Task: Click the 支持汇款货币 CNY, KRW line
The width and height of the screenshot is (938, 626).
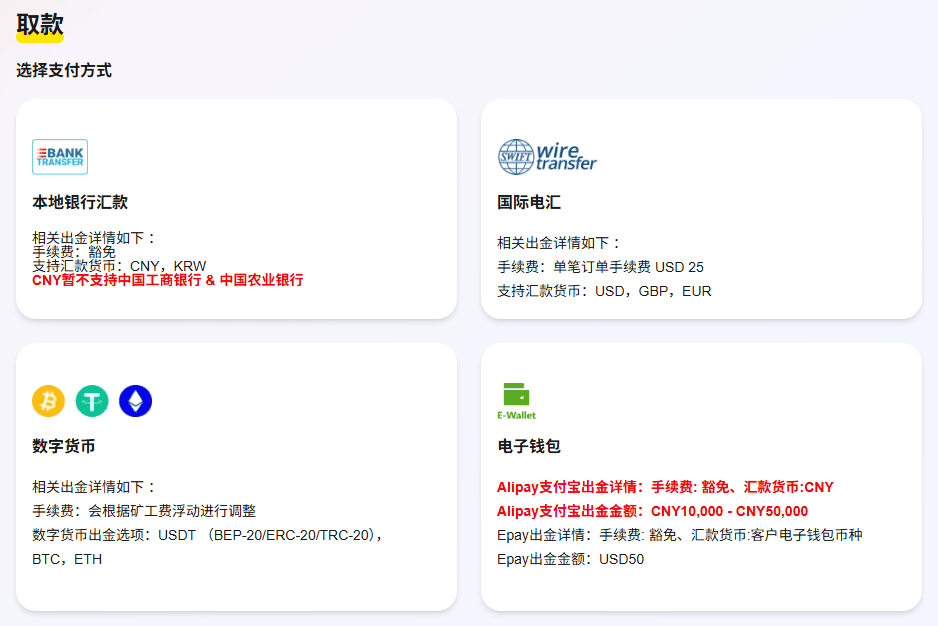Action: 119,266
